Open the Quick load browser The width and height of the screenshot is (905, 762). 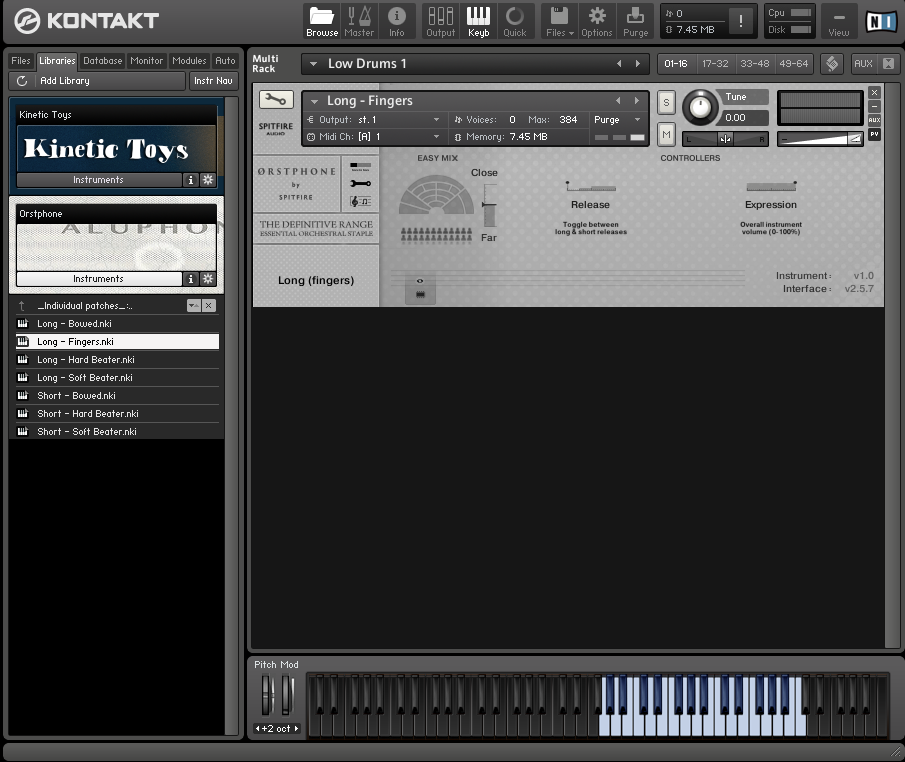[515, 21]
